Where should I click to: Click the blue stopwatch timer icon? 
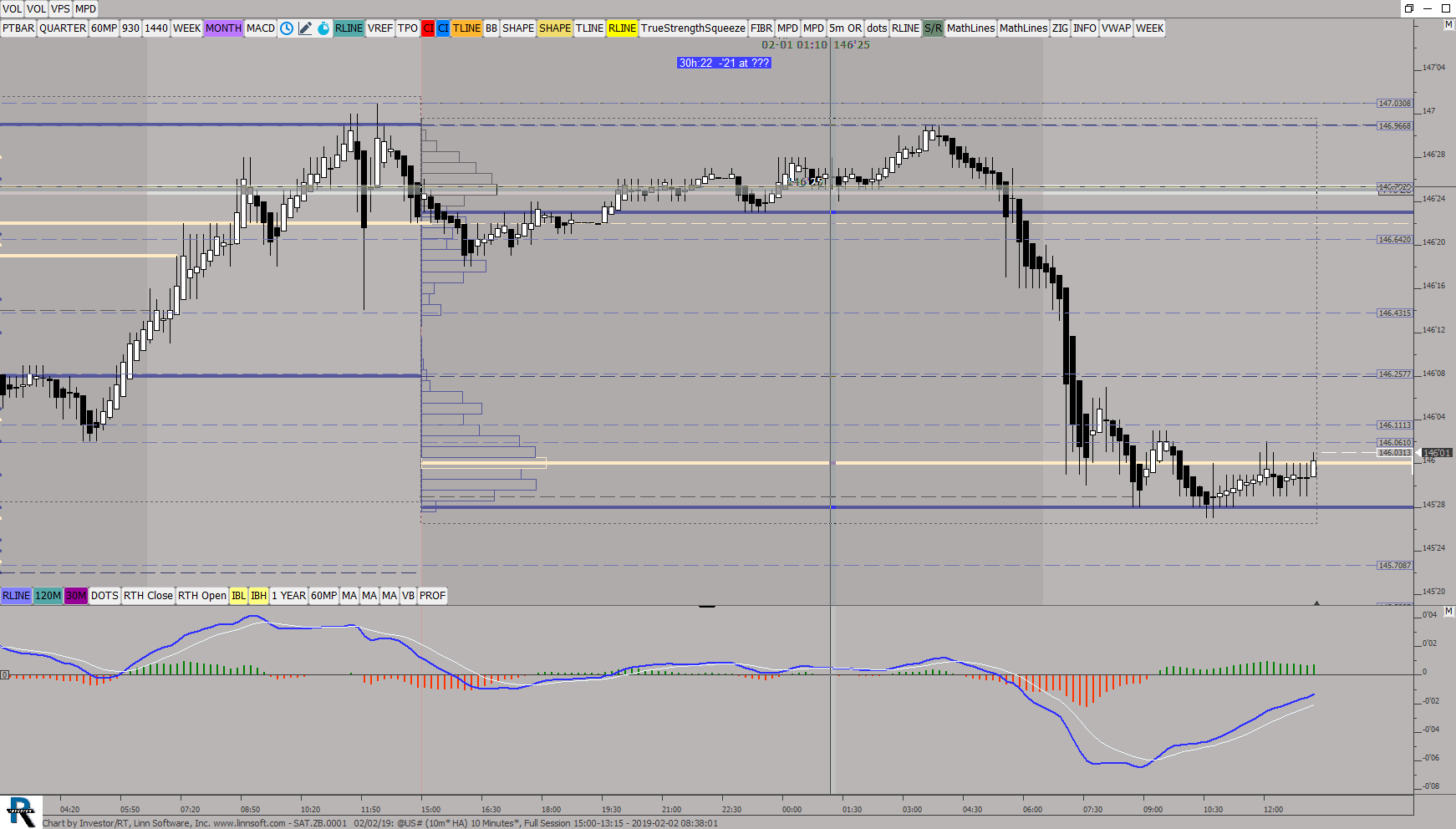tap(323, 28)
